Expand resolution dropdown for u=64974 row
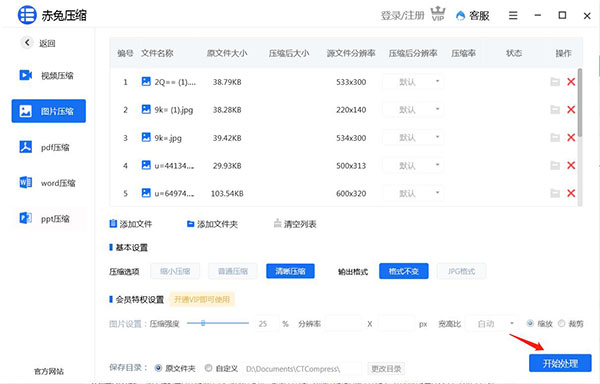This screenshot has width=600, height=384. click(413, 193)
